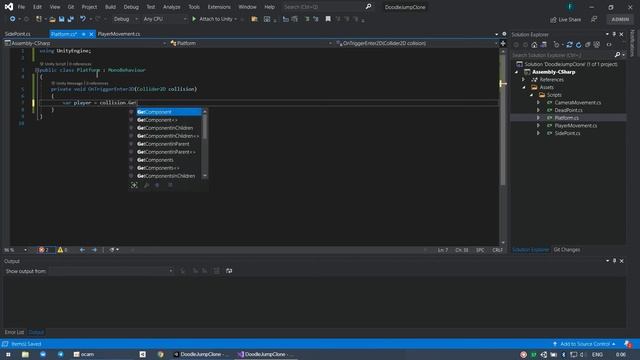Switch to the Git Changes tab
The image size is (640, 360).
coord(567,250)
